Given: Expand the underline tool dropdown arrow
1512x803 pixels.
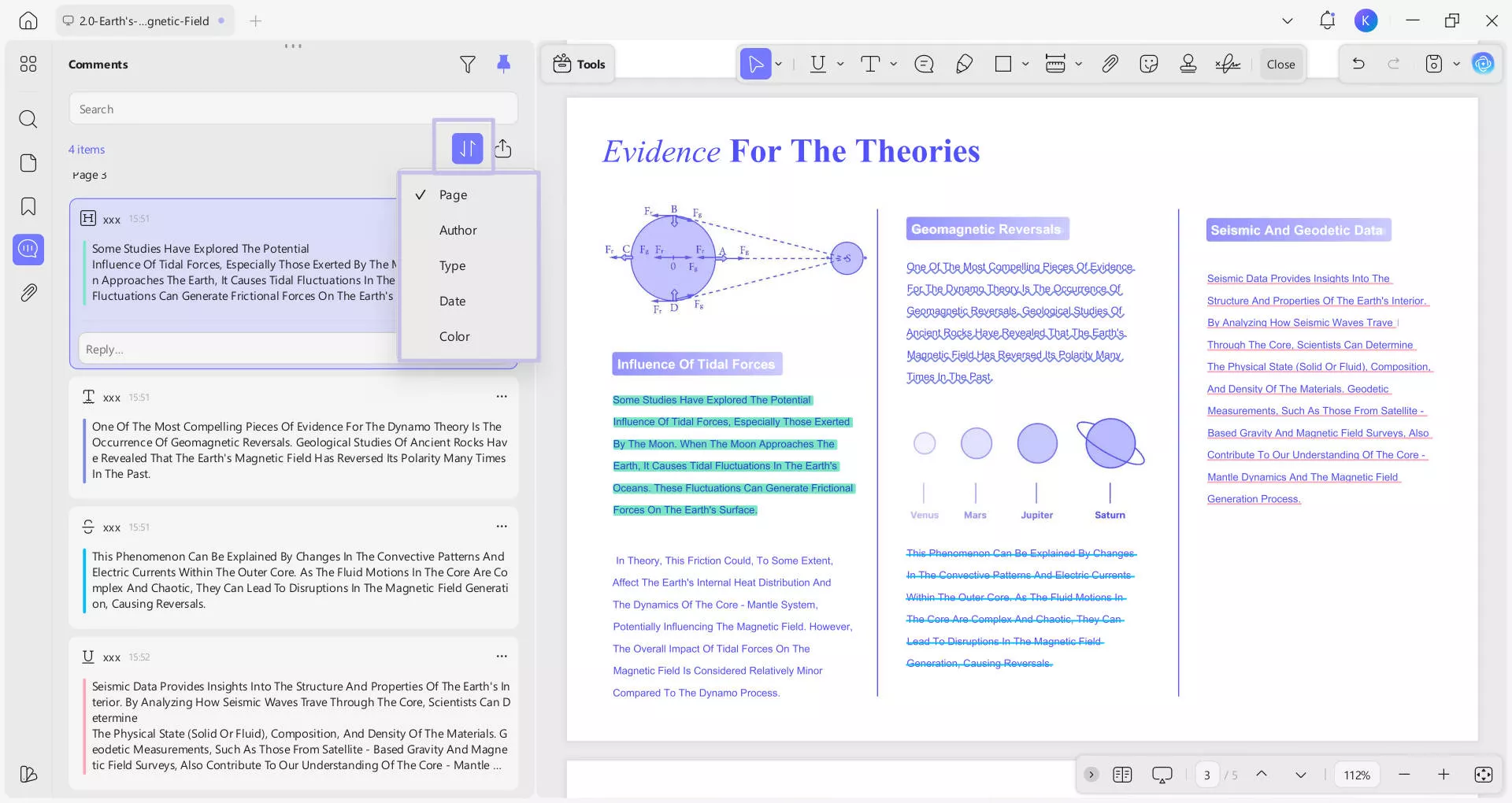Looking at the screenshot, I should tap(840, 64).
